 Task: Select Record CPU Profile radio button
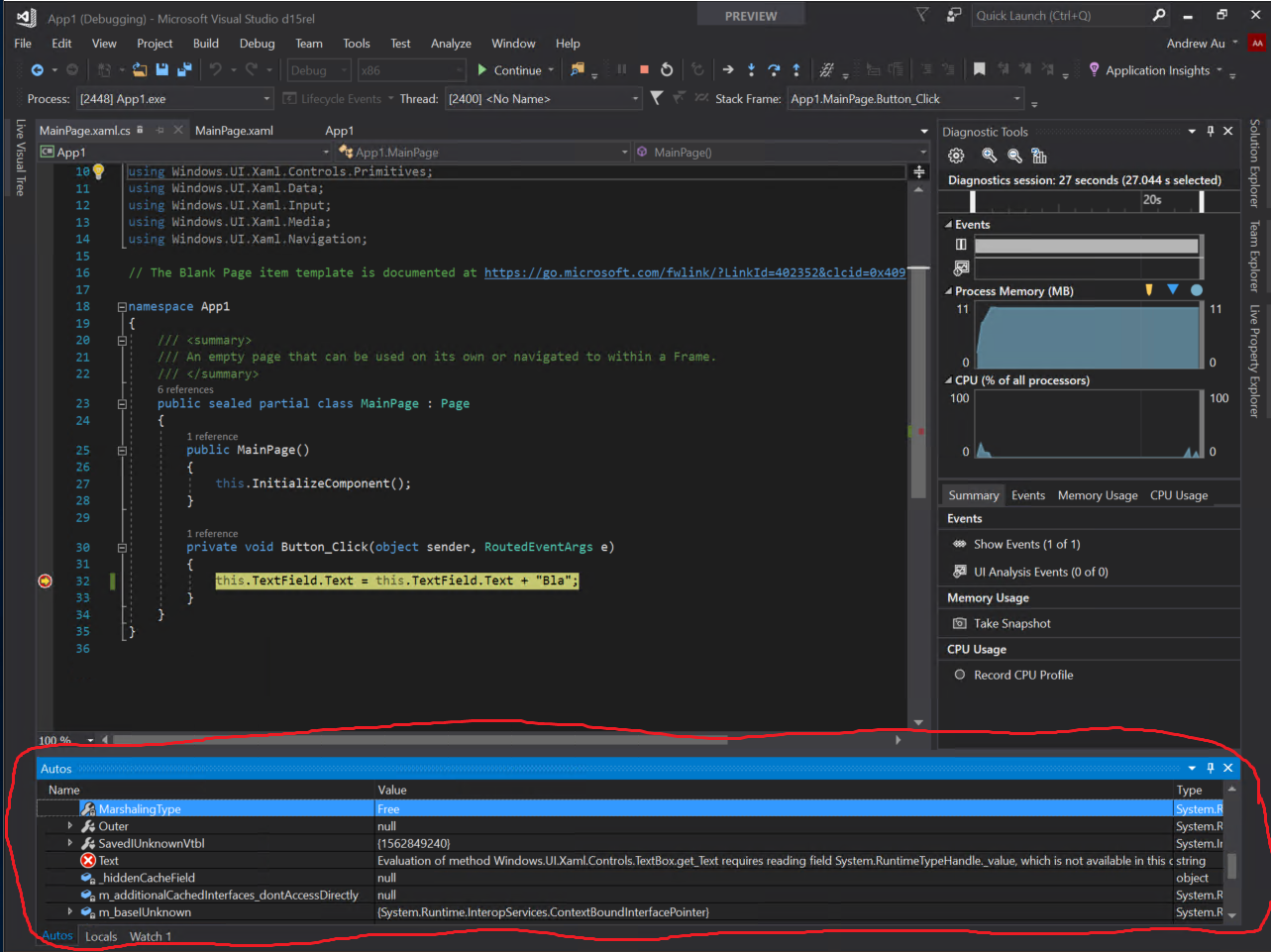[959, 675]
